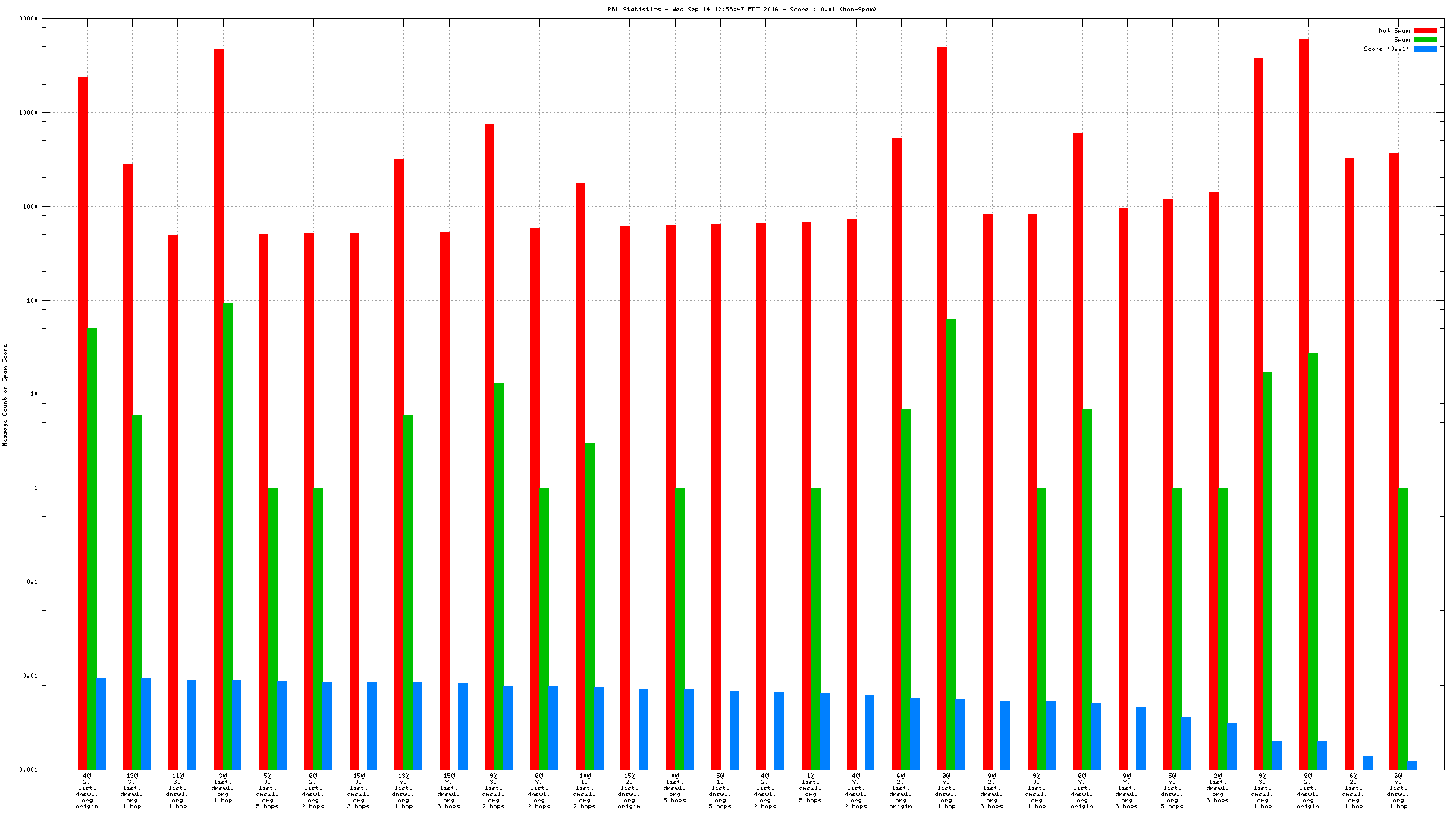This screenshot has height=819, width=1456.
Task: Click the x-axis label '13@3.list.dnswl.org 1 hop'
Action: pos(132,791)
